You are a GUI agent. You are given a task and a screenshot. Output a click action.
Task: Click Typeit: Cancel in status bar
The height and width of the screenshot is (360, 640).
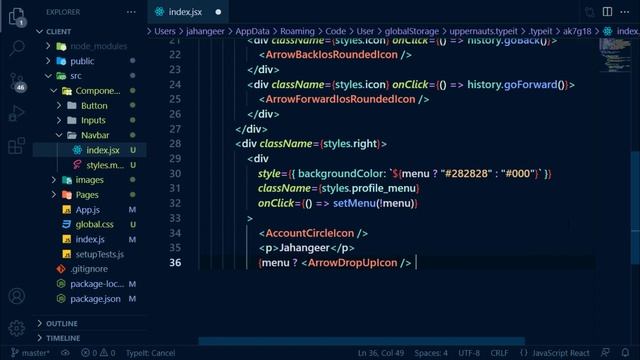[x=150, y=353]
